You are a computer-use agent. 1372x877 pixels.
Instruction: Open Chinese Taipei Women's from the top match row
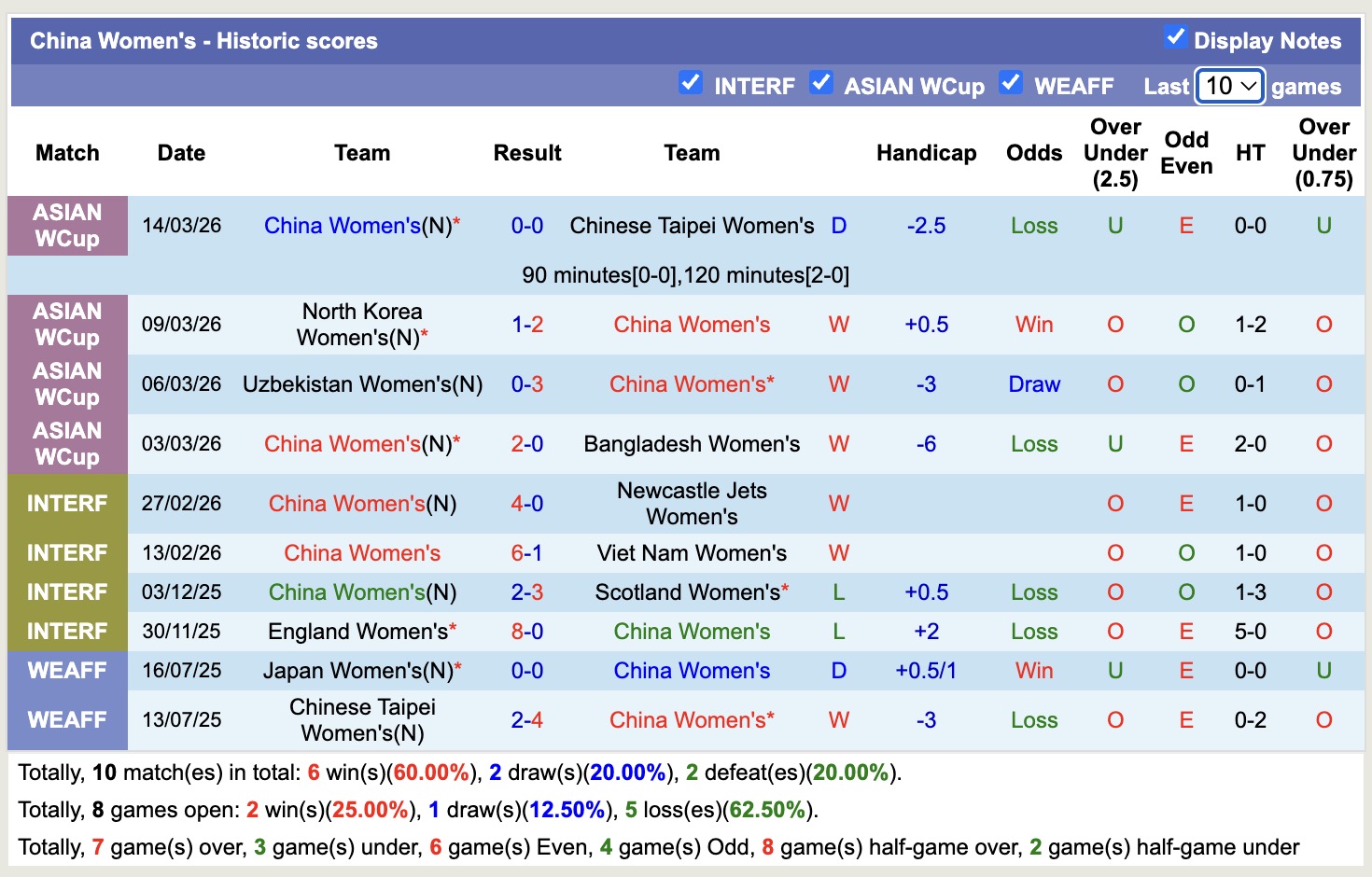click(691, 225)
